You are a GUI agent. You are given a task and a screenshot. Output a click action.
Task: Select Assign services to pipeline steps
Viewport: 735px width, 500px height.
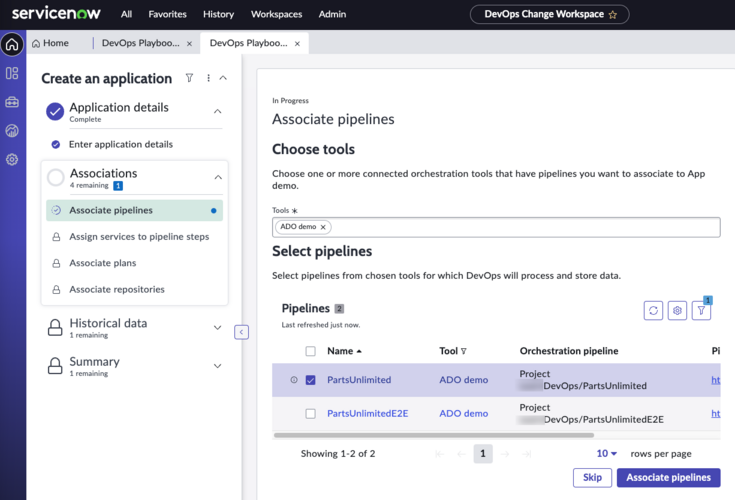click(x=139, y=237)
